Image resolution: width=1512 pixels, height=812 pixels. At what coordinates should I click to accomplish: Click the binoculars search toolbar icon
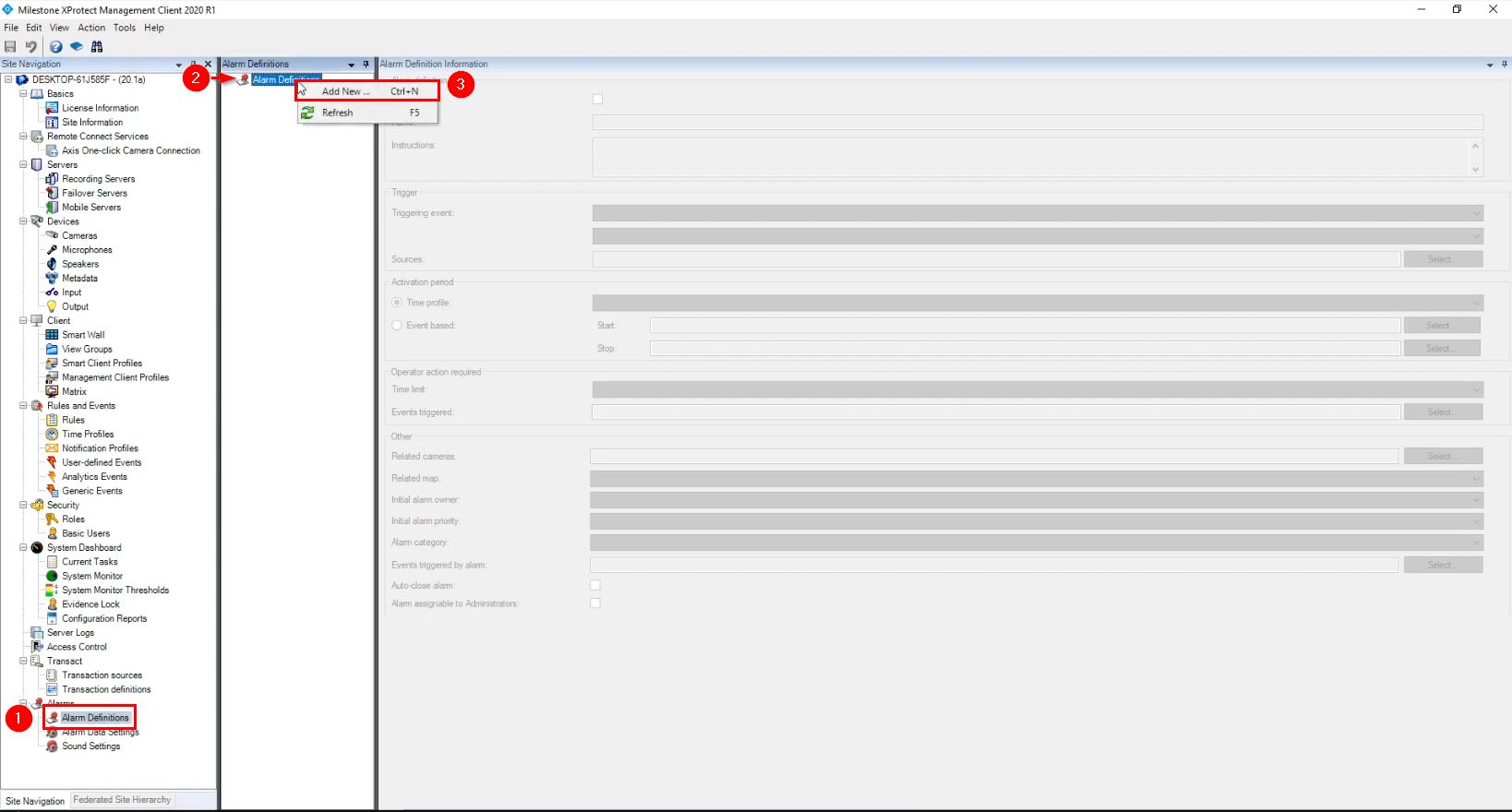(97, 46)
